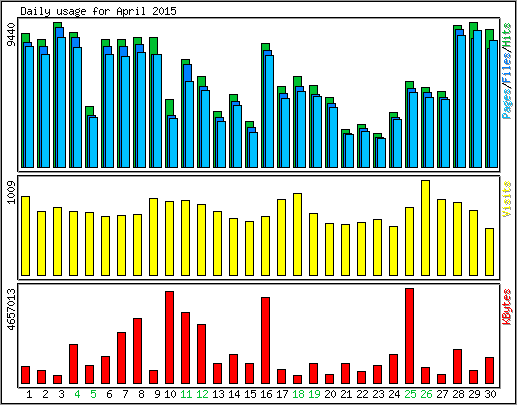Click day label 1 on the x-axis
517x405 pixels.
coord(29,394)
